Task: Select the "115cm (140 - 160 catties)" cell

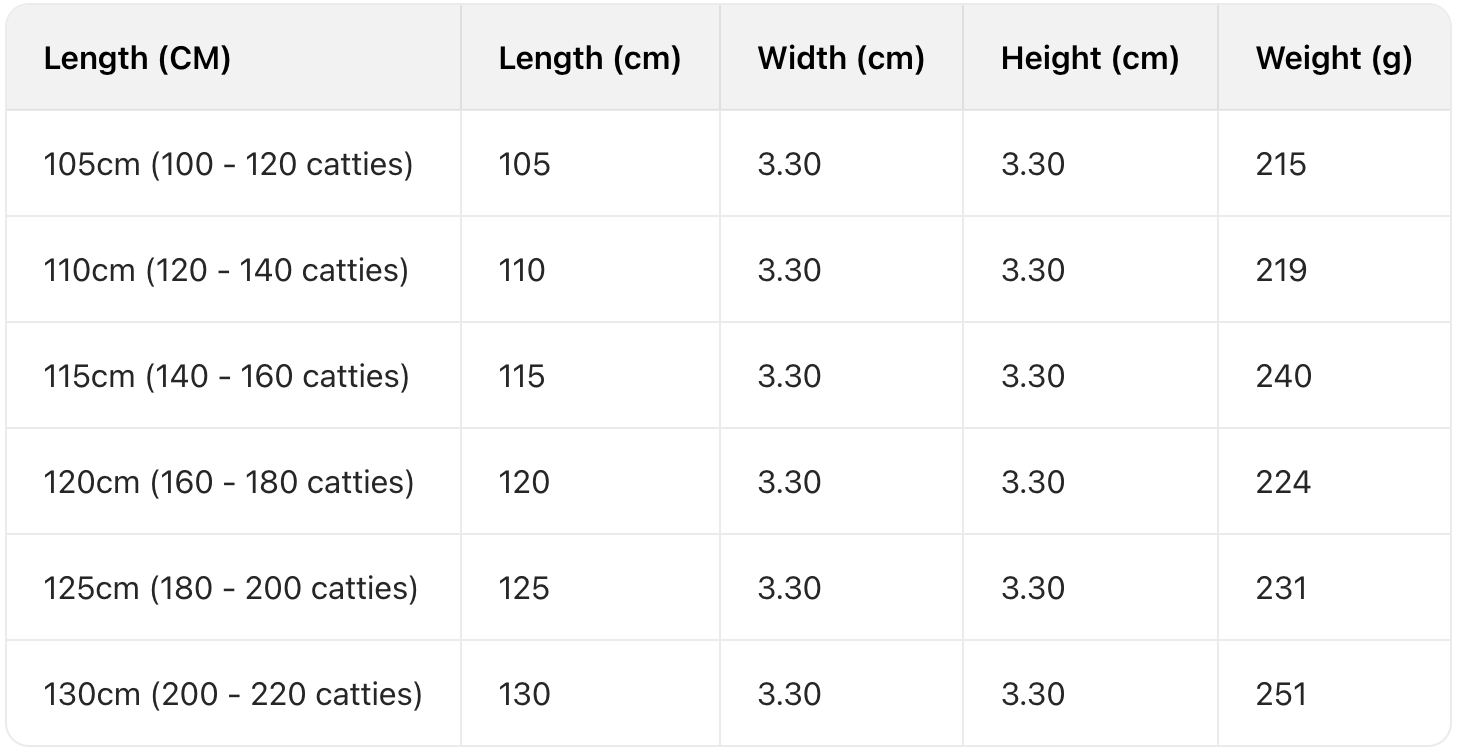Action: pyautogui.click(x=226, y=376)
